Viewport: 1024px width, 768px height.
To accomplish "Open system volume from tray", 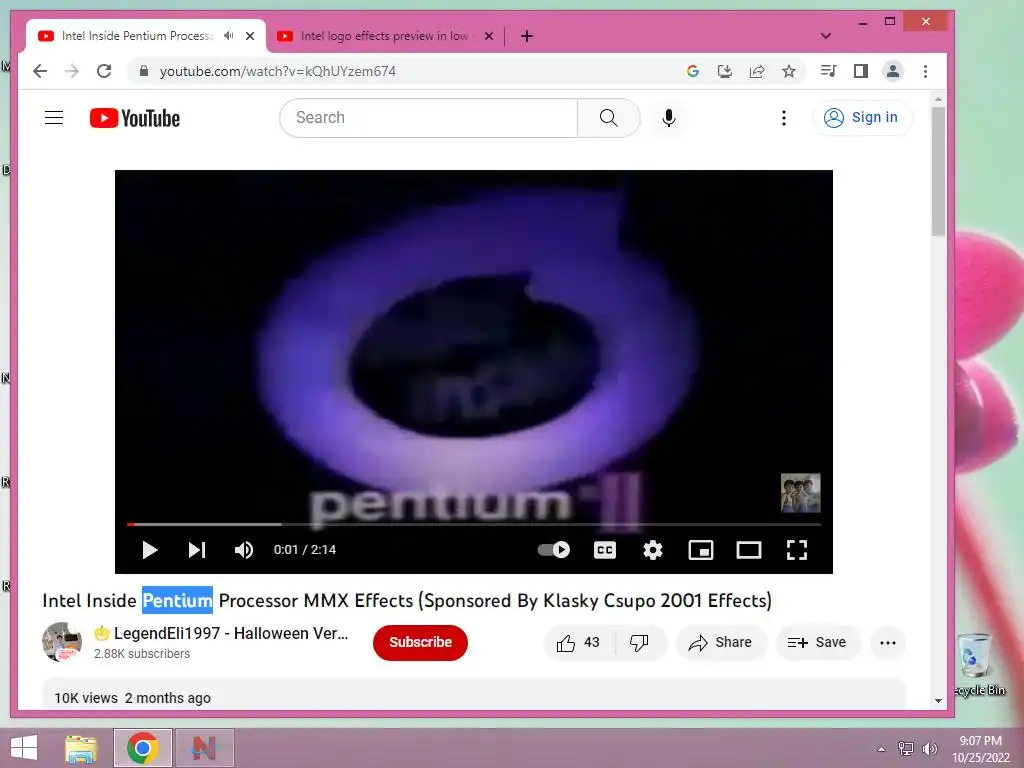I will click(x=929, y=749).
